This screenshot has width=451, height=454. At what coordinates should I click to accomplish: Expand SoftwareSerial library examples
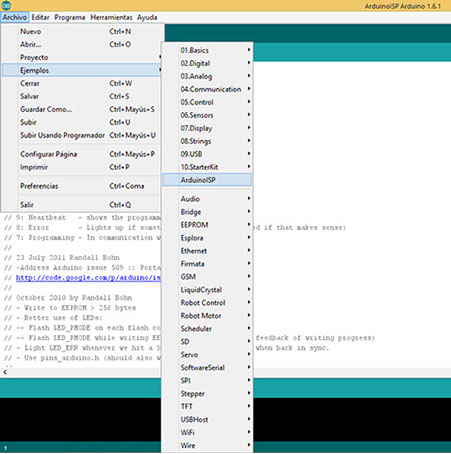click(x=207, y=368)
